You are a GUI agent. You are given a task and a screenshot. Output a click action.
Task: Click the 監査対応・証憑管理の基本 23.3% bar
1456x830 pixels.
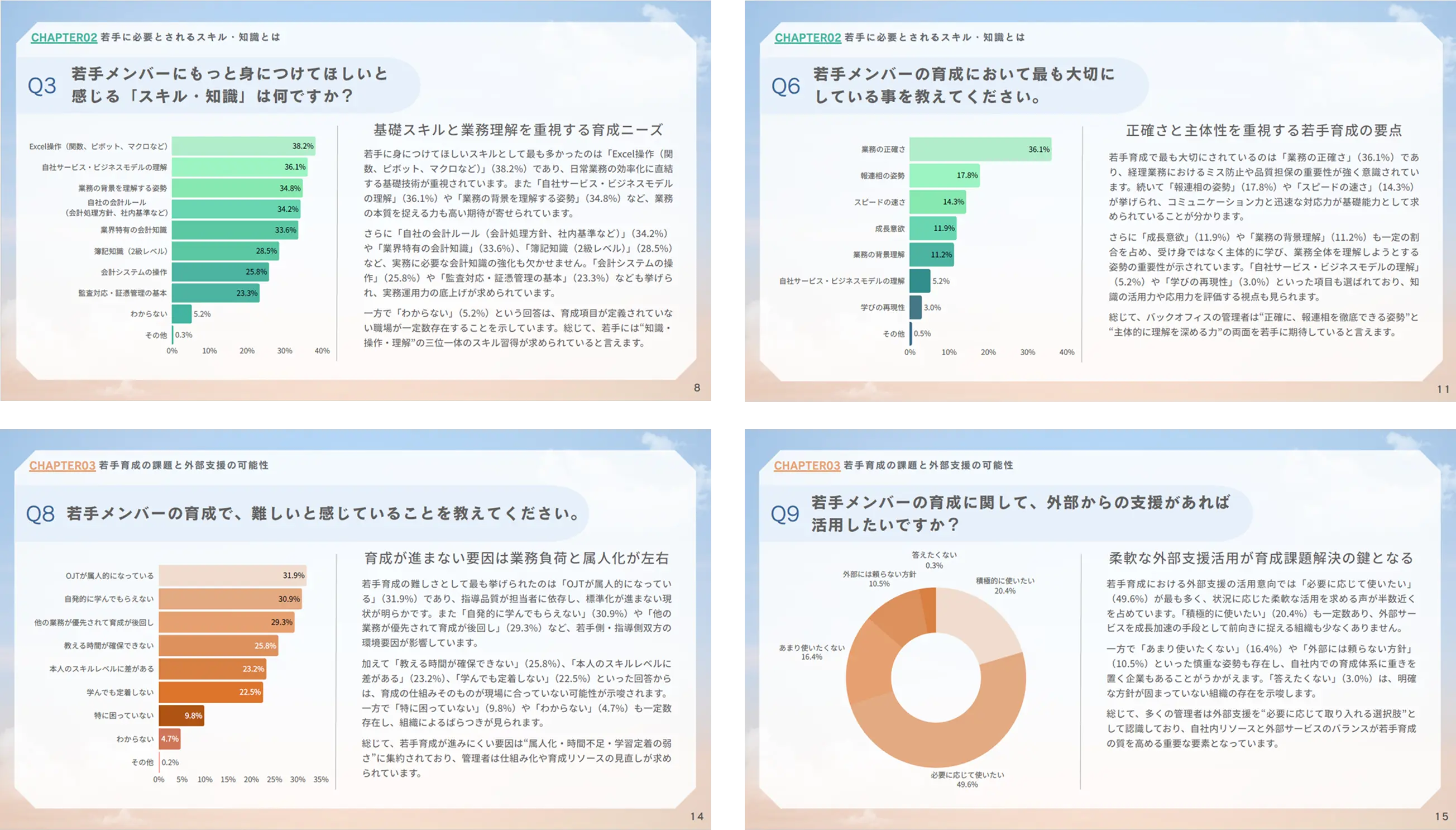[x=216, y=293]
